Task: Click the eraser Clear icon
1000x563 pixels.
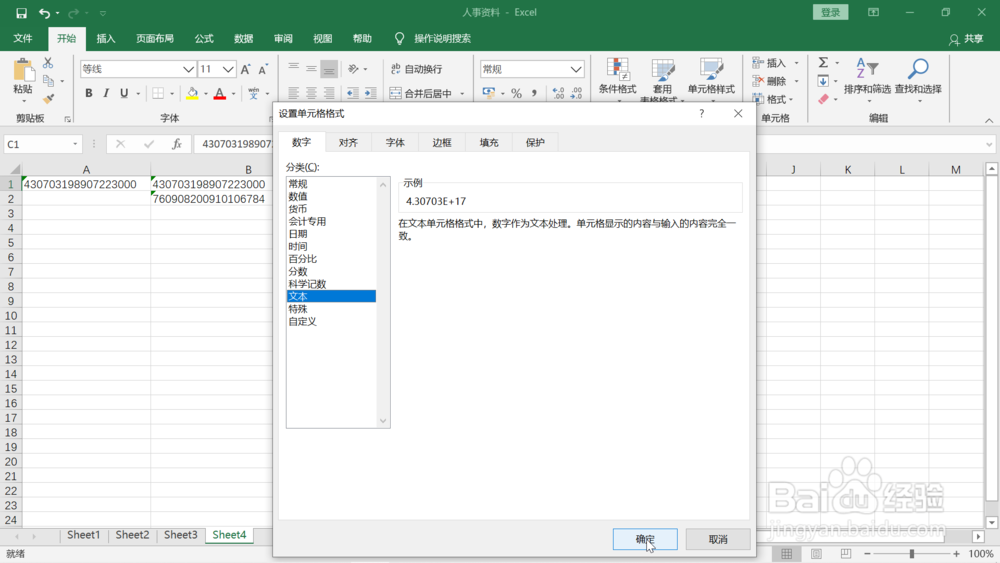Action: (x=823, y=99)
